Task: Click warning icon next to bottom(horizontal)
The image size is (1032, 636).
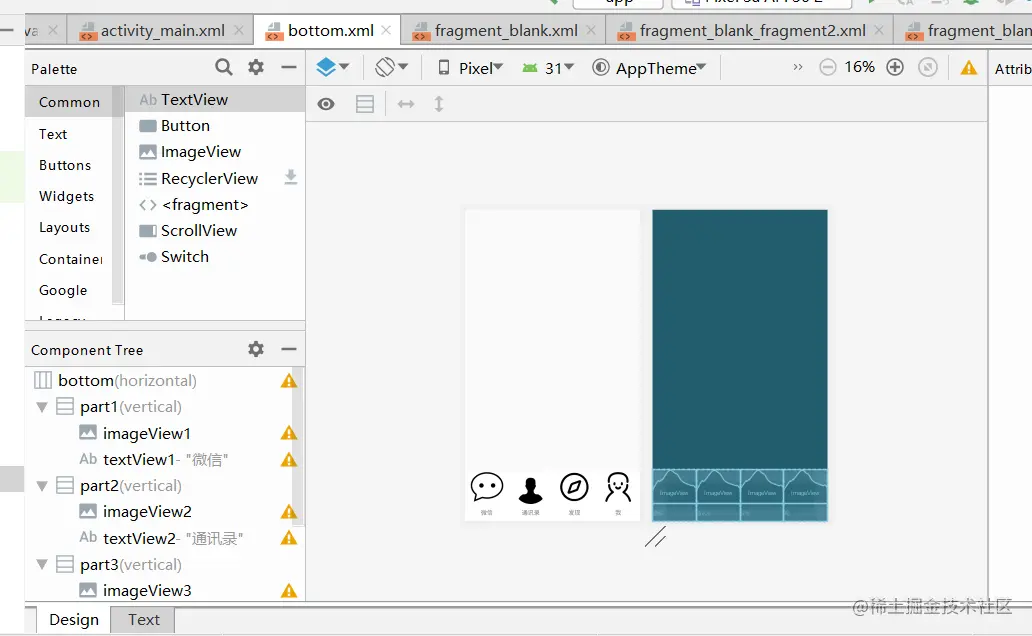Action: (x=289, y=381)
